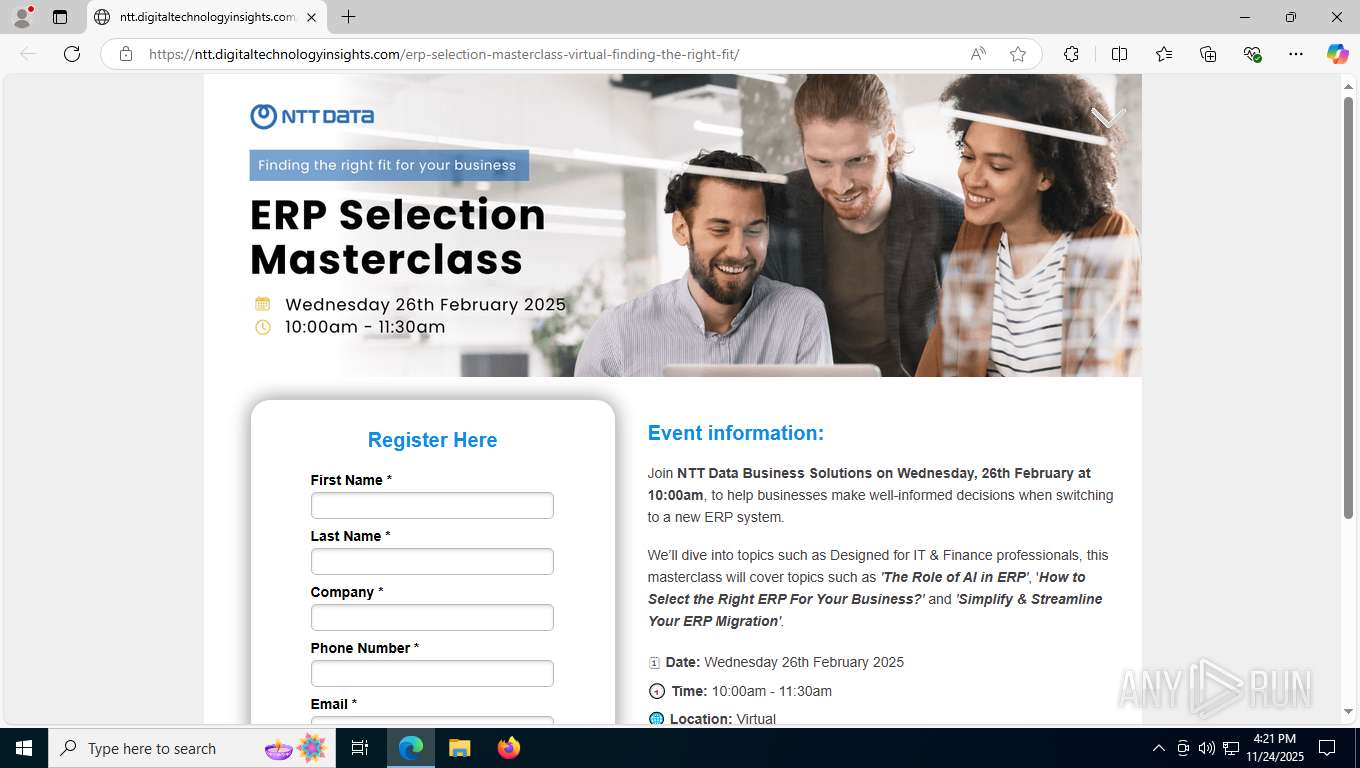The image size is (1360, 768).
Task: Click the Register Here heading
Action: (432, 440)
